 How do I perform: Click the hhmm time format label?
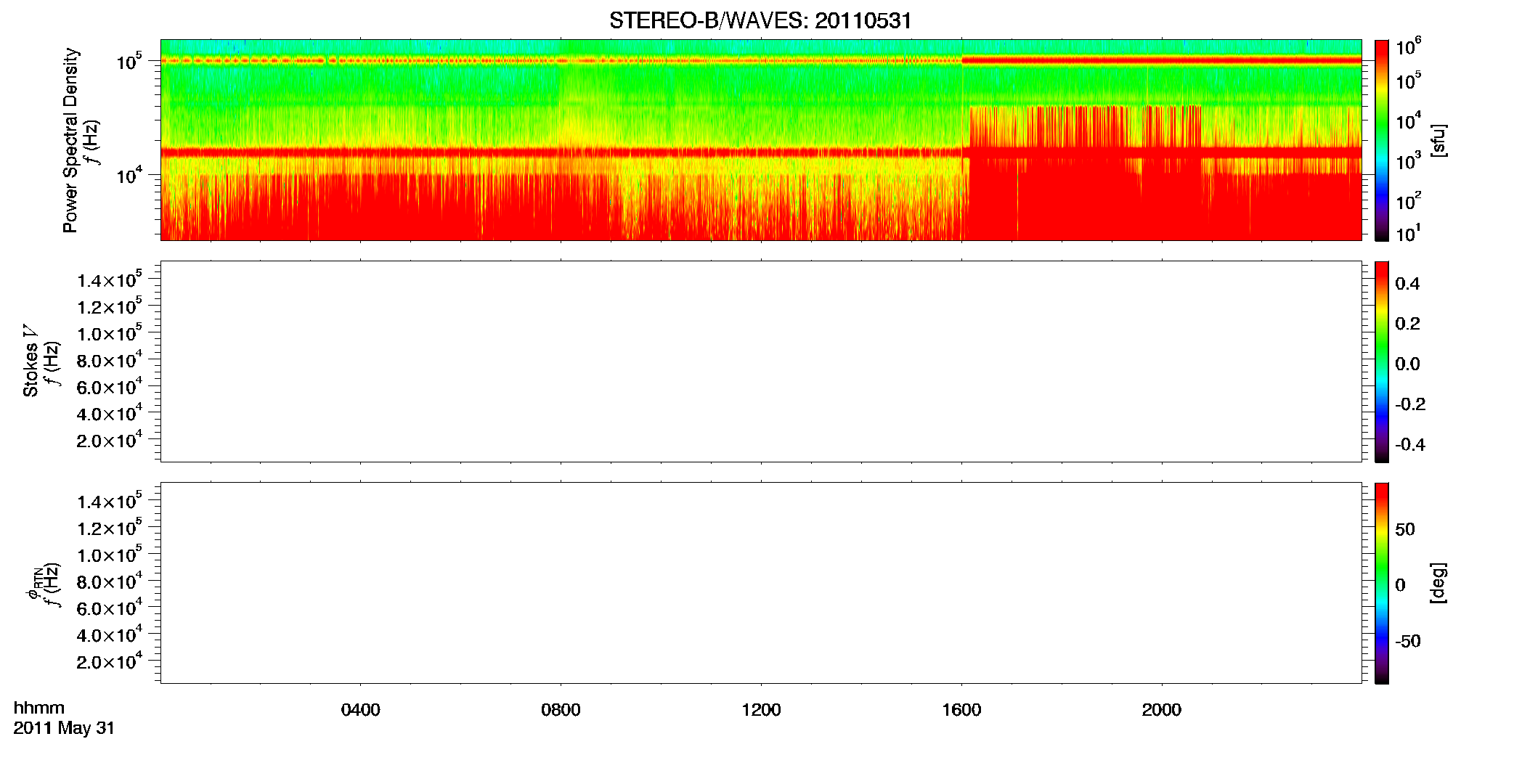(x=39, y=708)
